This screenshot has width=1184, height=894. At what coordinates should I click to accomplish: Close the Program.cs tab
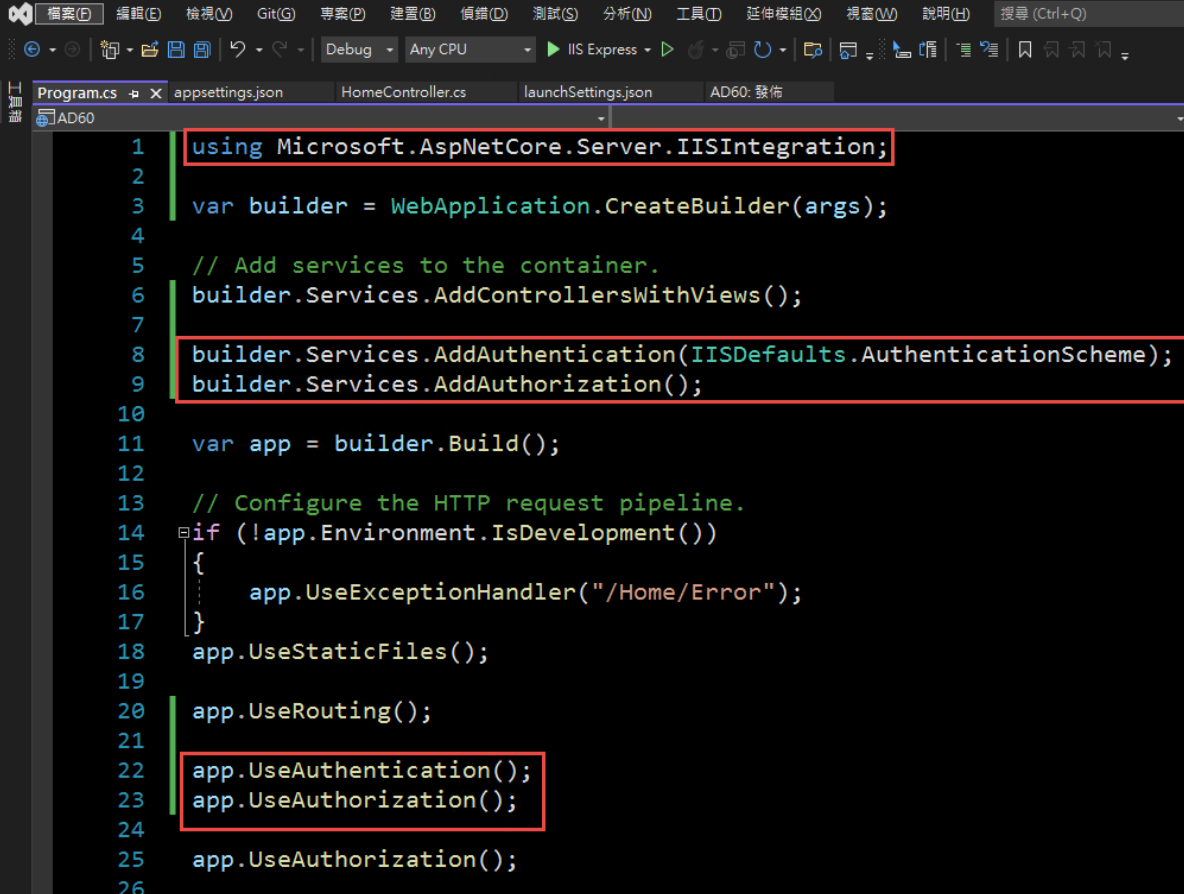tap(156, 94)
